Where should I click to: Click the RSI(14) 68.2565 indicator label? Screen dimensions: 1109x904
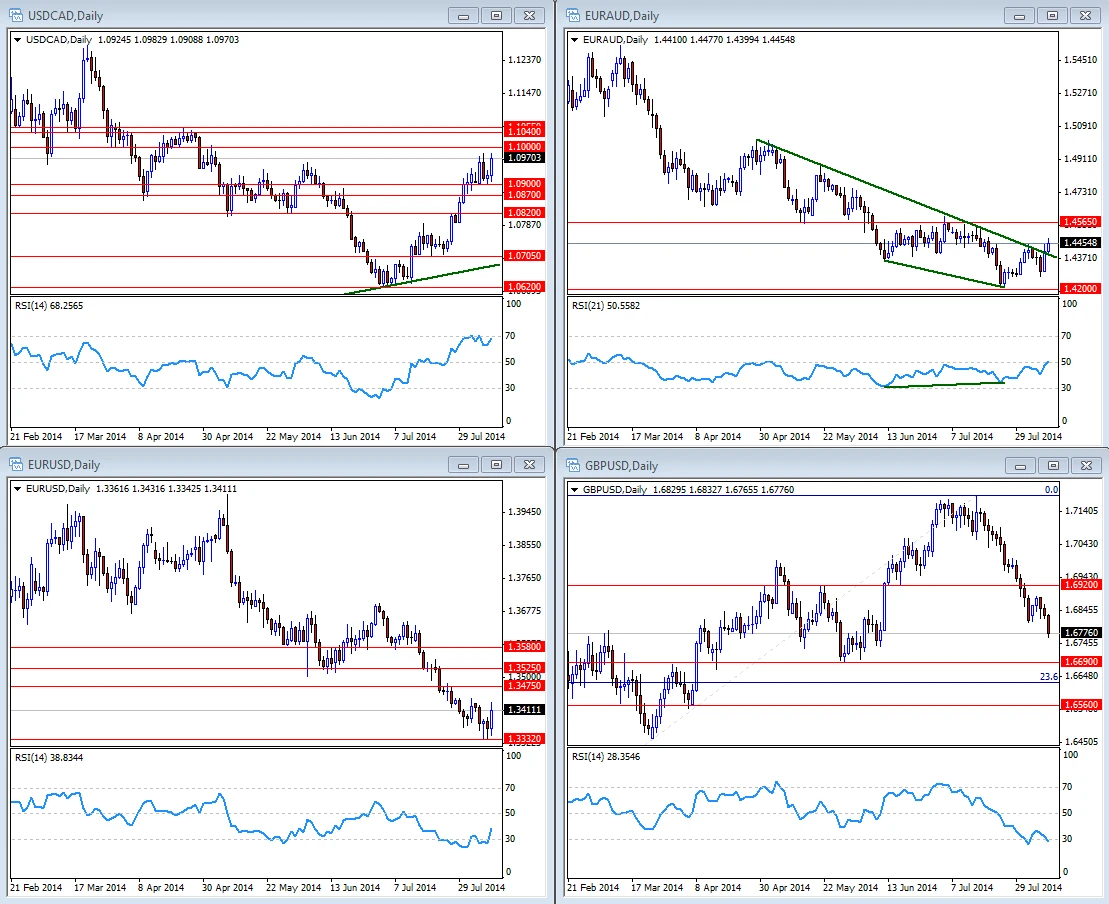coord(49,306)
